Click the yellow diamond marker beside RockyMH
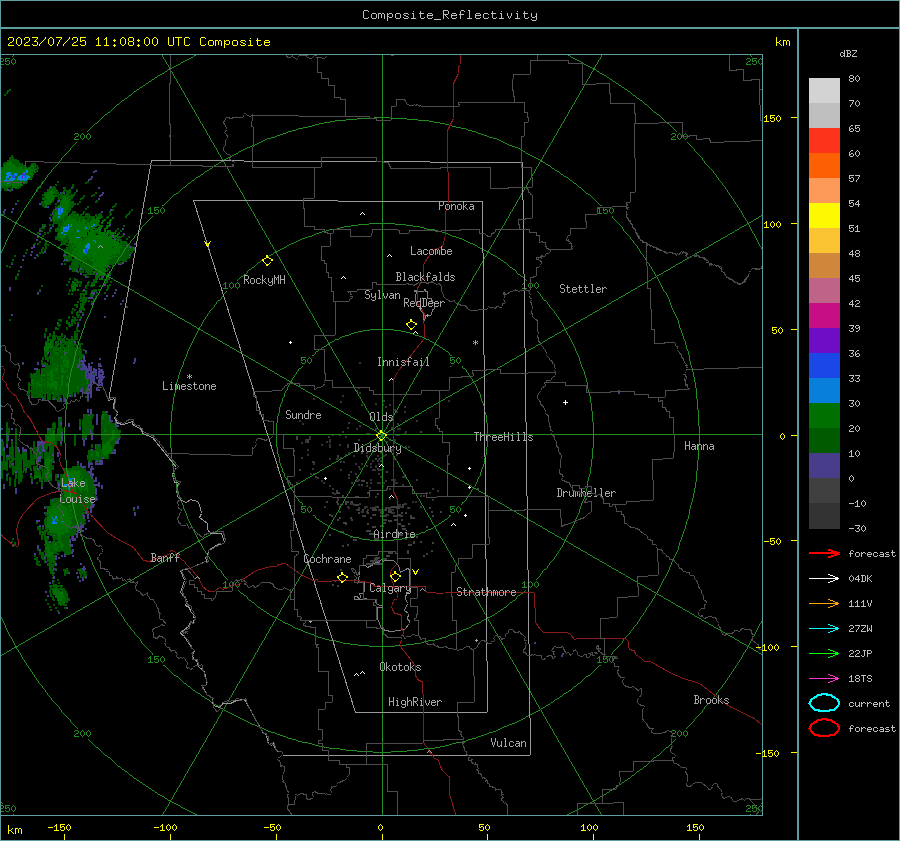900x841 pixels. click(267, 261)
